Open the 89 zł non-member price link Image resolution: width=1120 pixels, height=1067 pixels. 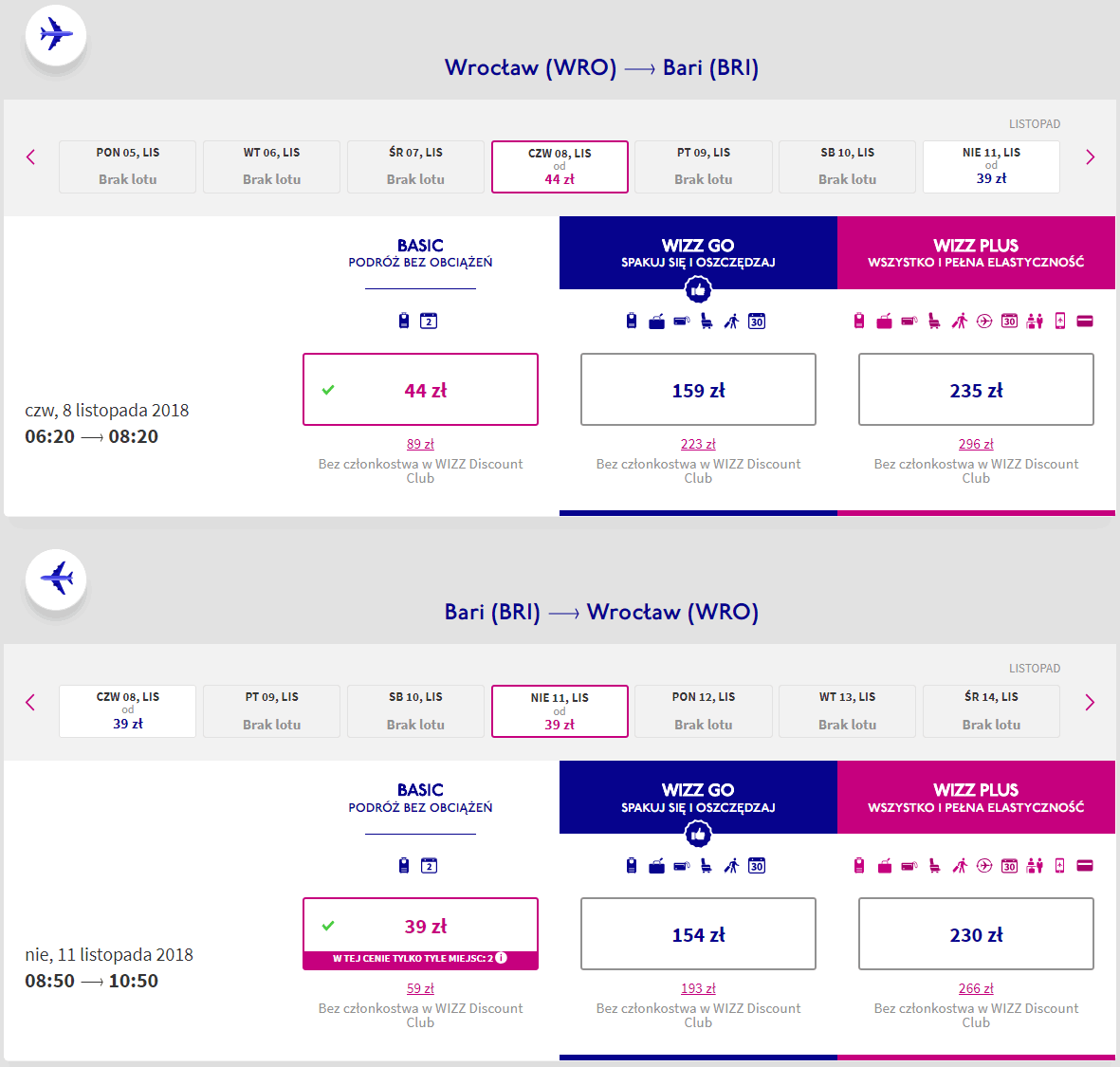point(420,444)
